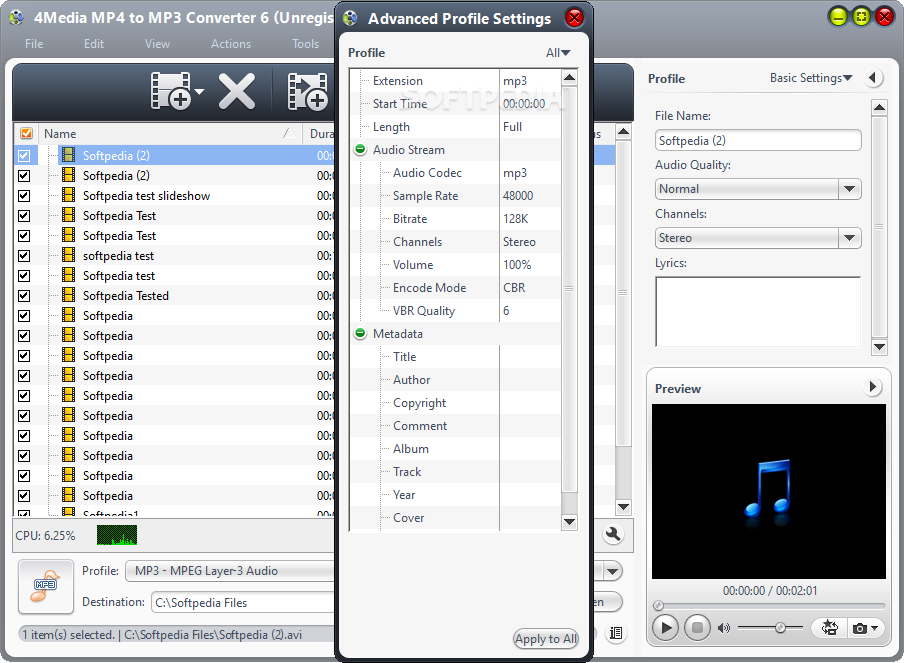Click the CPU usage graph
This screenshot has width=904, height=663.
point(117,535)
